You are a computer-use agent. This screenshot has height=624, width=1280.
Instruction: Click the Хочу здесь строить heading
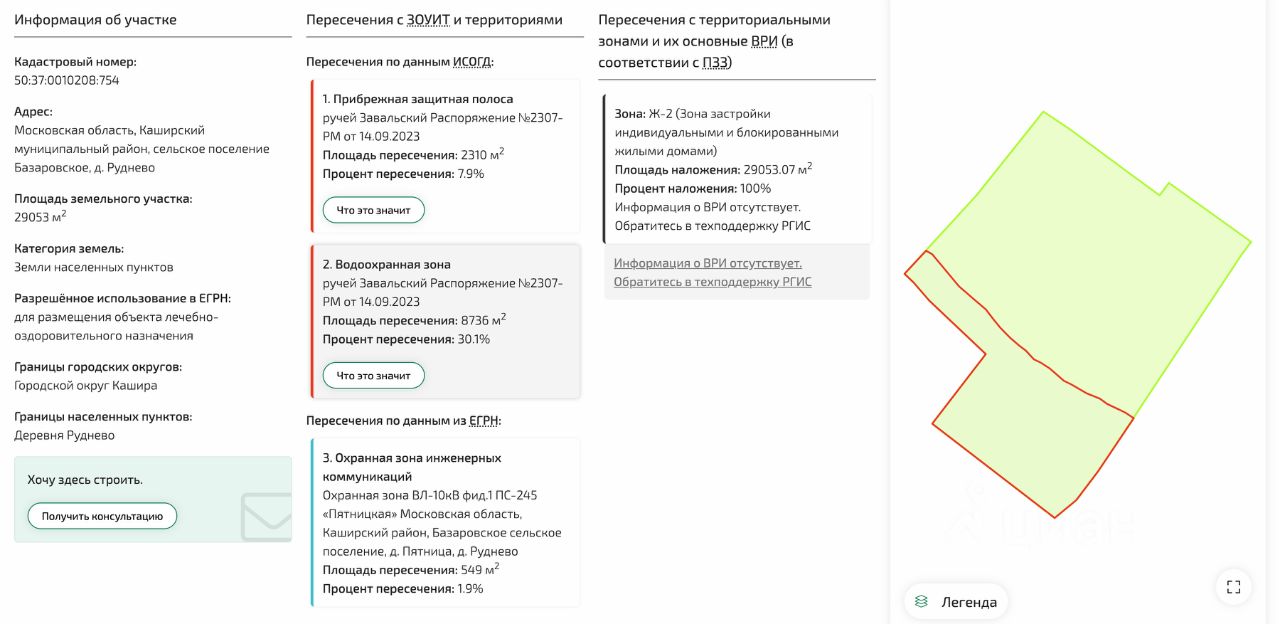coord(85,480)
